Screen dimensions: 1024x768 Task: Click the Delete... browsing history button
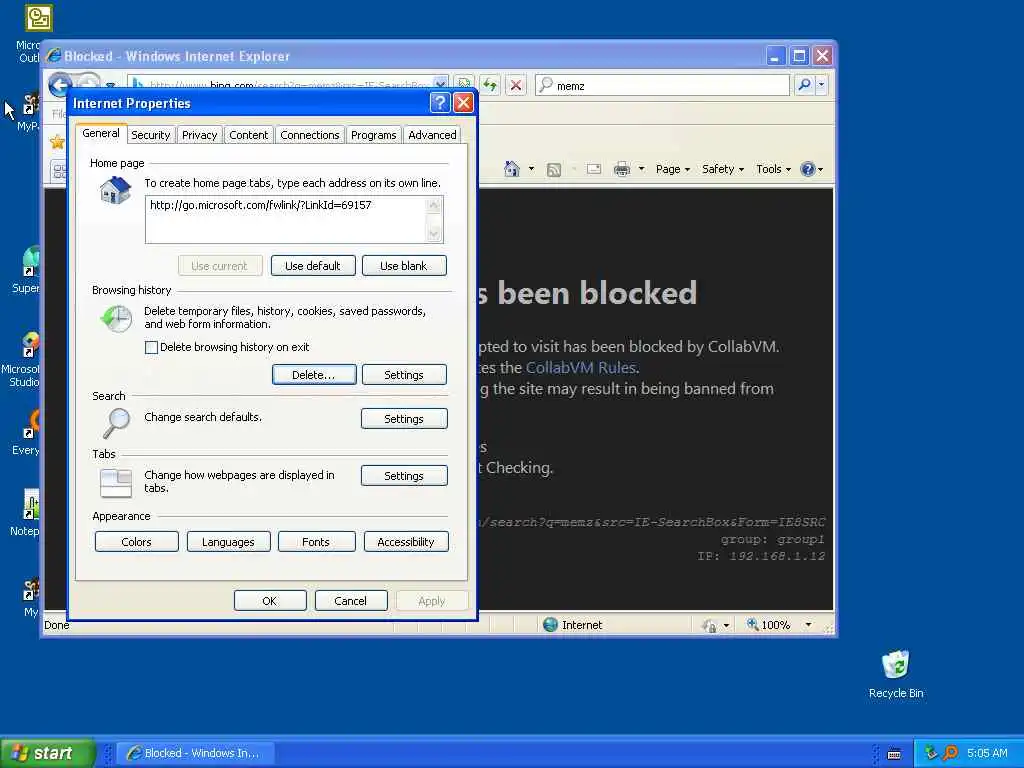[x=313, y=375]
